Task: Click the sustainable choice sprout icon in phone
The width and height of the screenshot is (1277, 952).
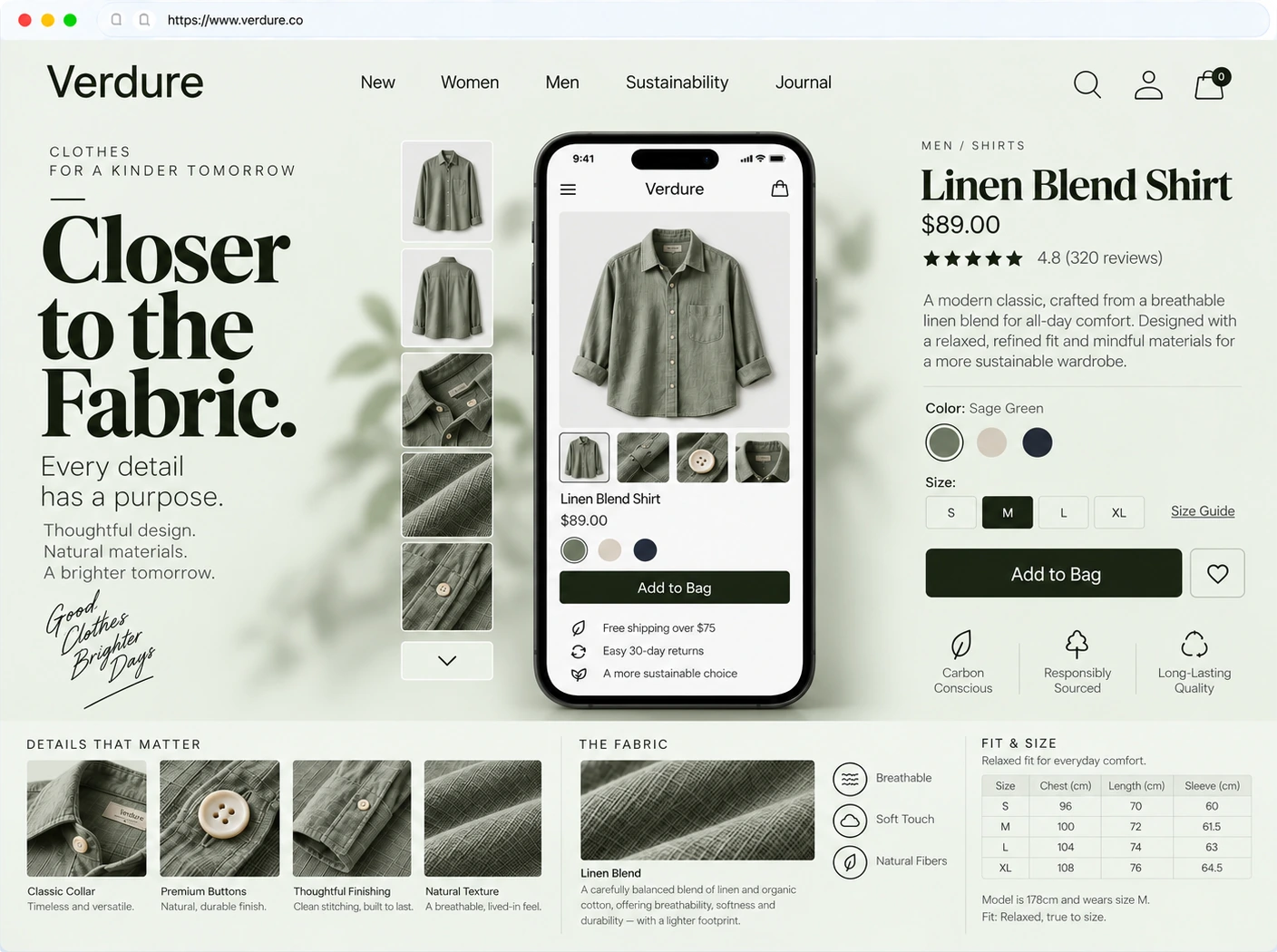Action: (x=578, y=674)
